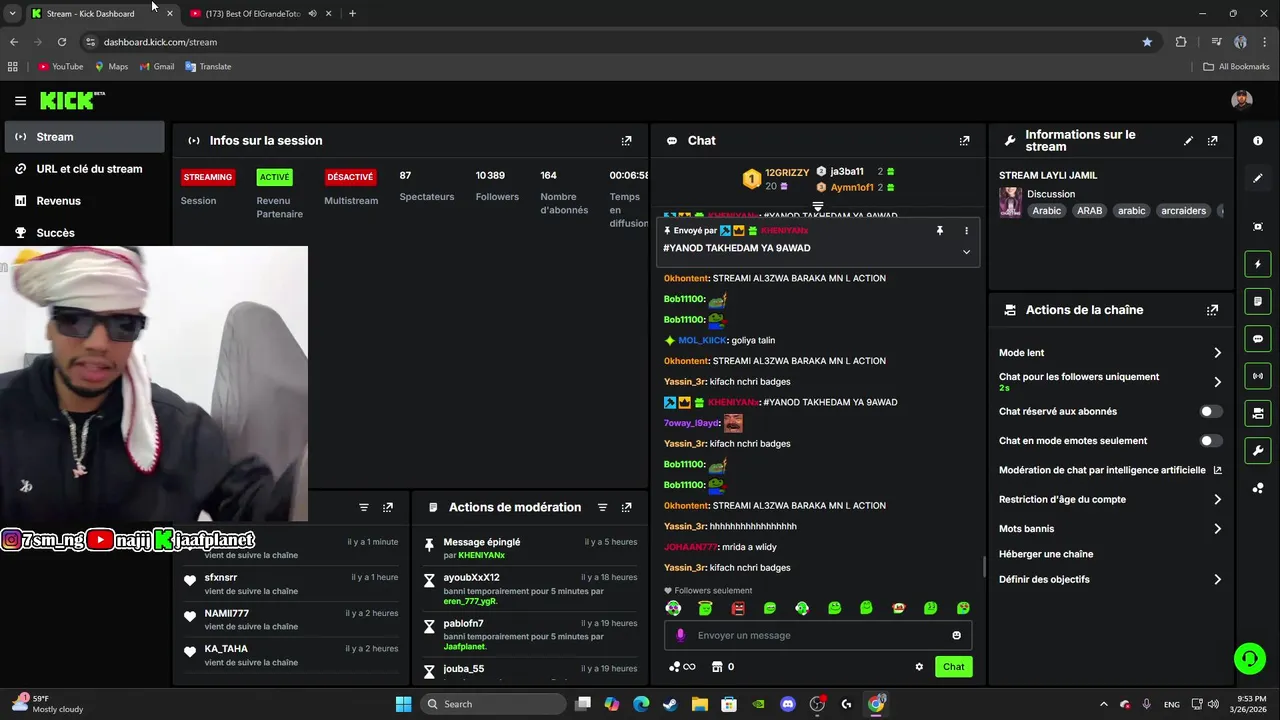Open Windows Start menu
Viewport: 1280px width, 720px height.
(403, 704)
